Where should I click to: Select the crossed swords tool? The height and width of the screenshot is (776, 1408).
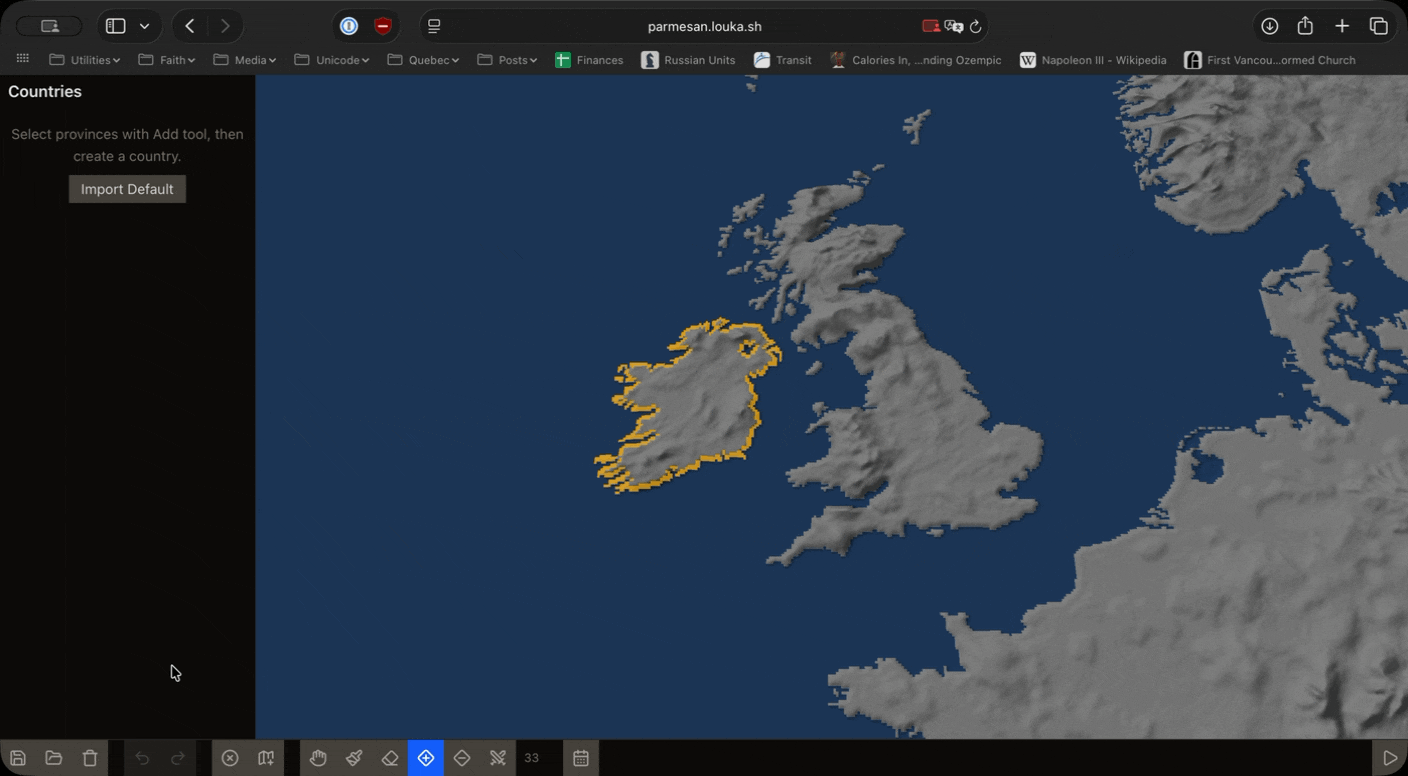(498, 758)
